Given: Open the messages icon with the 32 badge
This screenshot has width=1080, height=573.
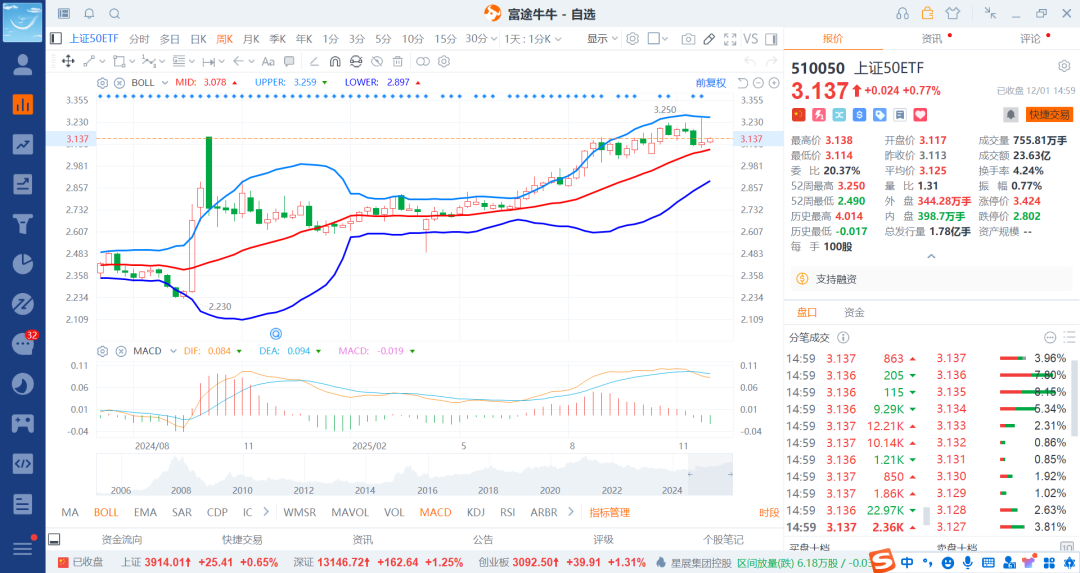Looking at the screenshot, I should [x=23, y=344].
